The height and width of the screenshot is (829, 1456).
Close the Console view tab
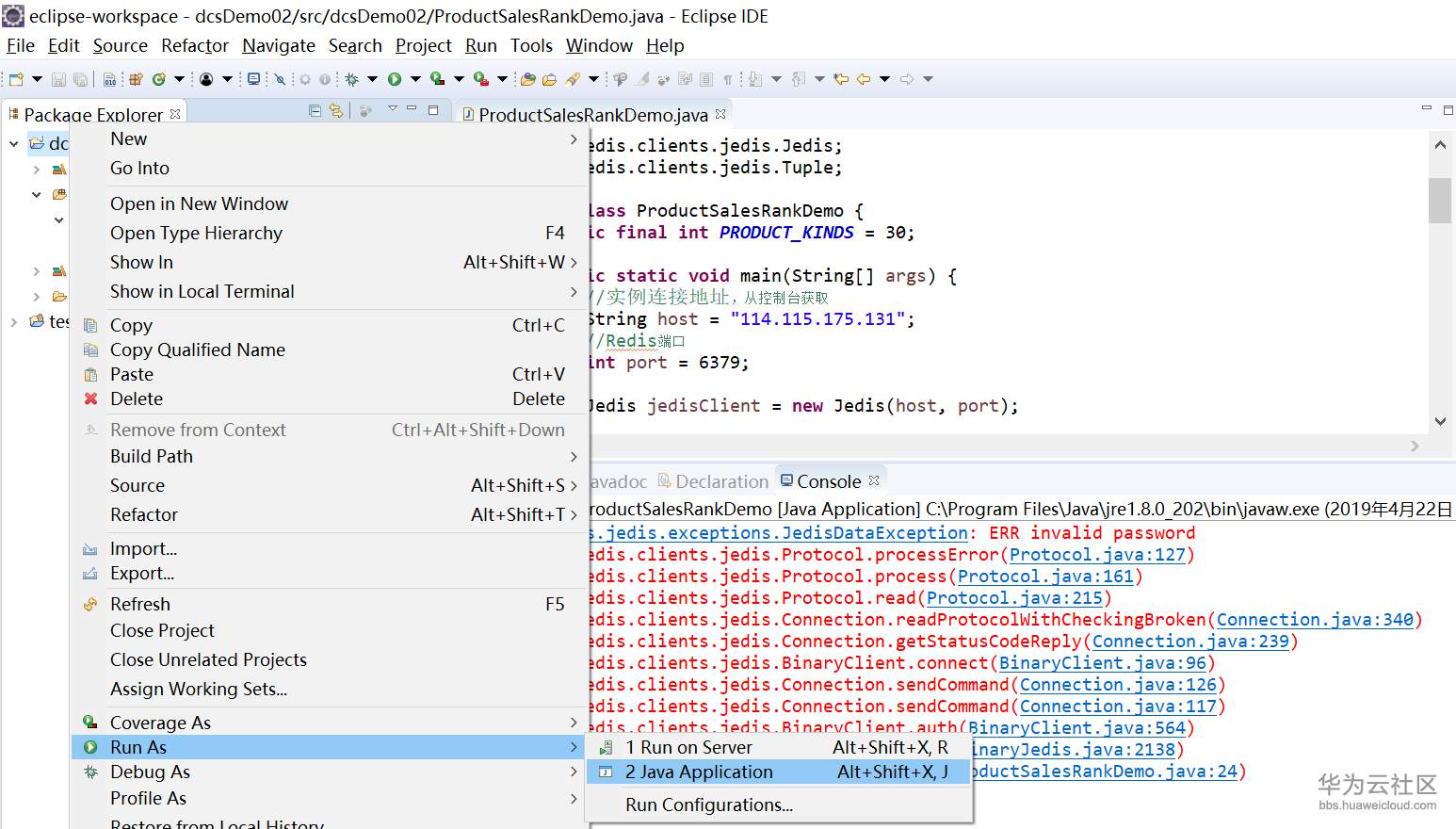(874, 480)
